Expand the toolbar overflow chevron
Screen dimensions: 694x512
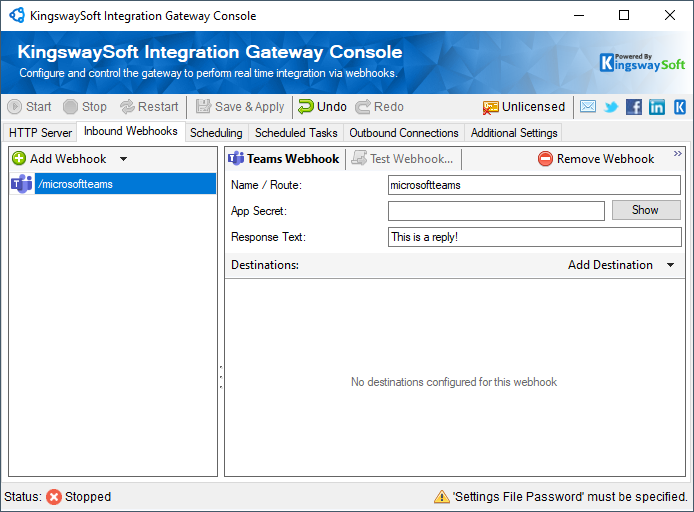pyautogui.click(x=678, y=154)
